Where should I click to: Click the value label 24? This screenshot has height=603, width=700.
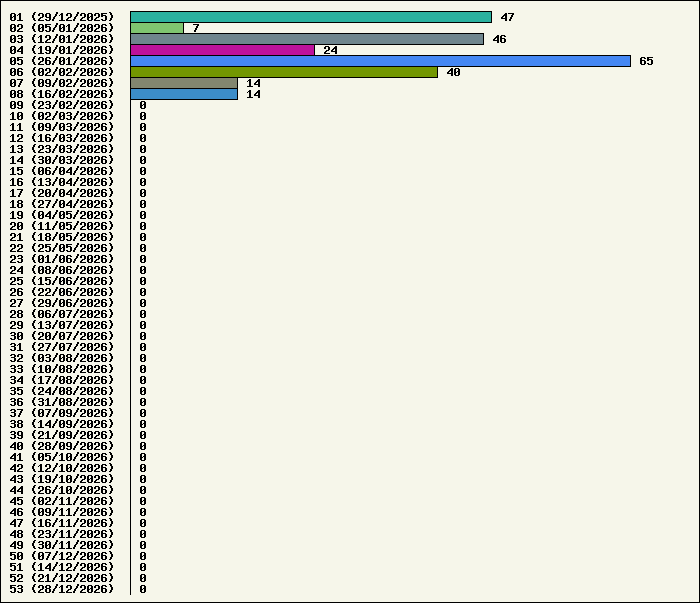(330, 50)
